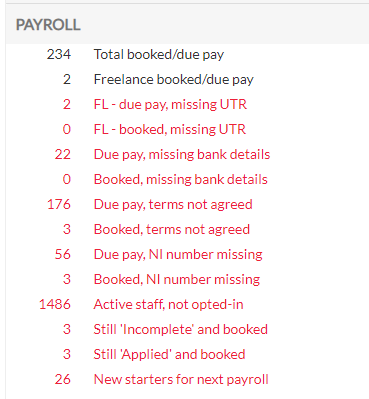This screenshot has height=399, width=369.
Task: Select "Still 'Applied' and booked" entry
Action: [x=169, y=355]
